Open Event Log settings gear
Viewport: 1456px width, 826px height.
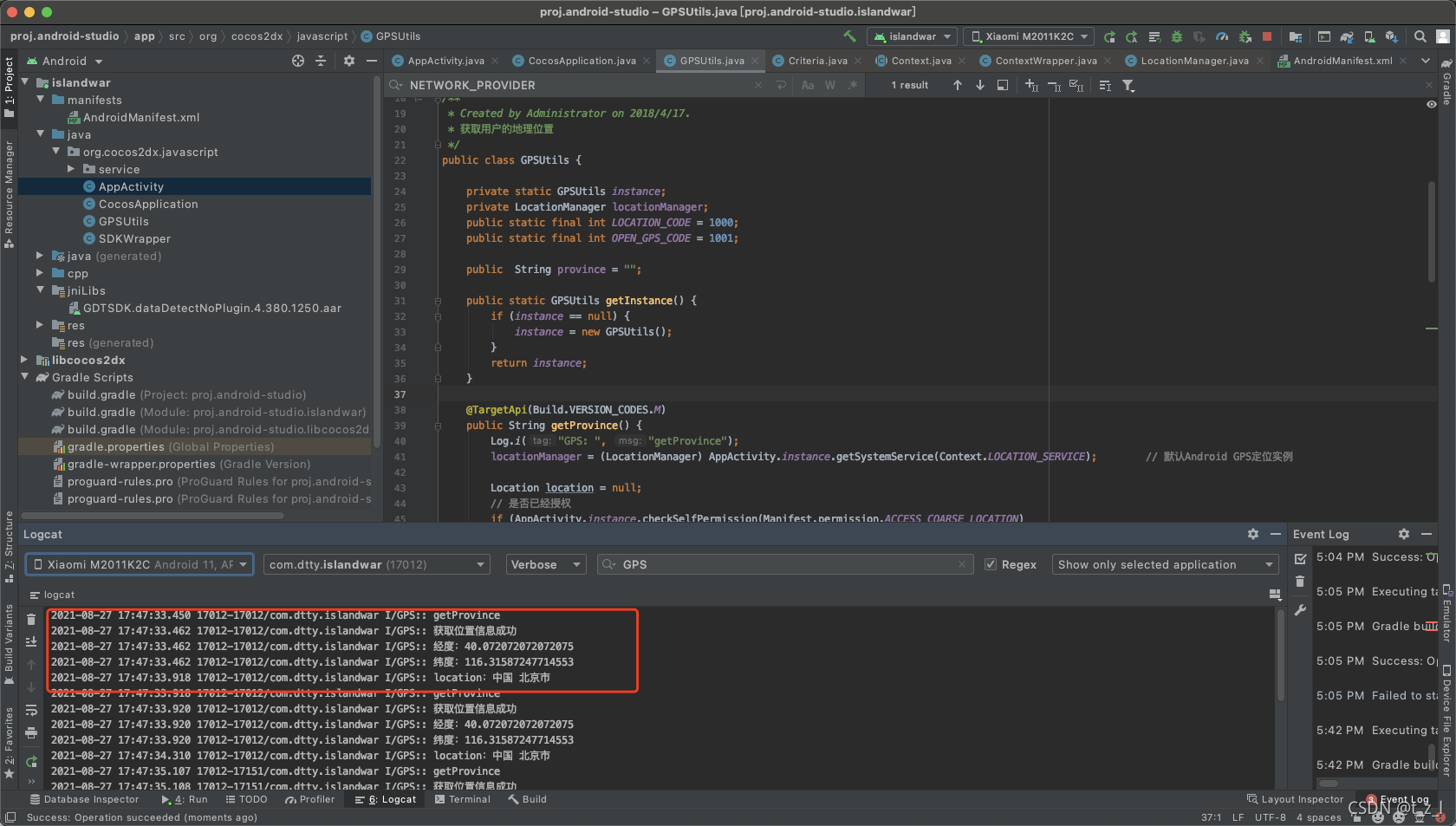point(1404,534)
